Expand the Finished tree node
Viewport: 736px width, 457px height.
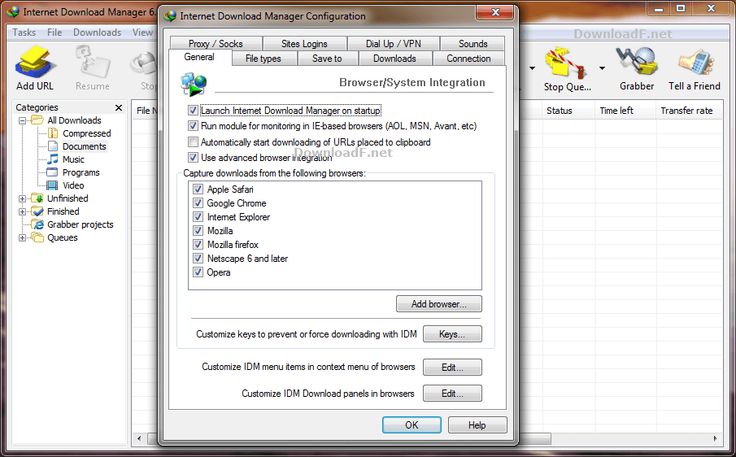pos(22,212)
